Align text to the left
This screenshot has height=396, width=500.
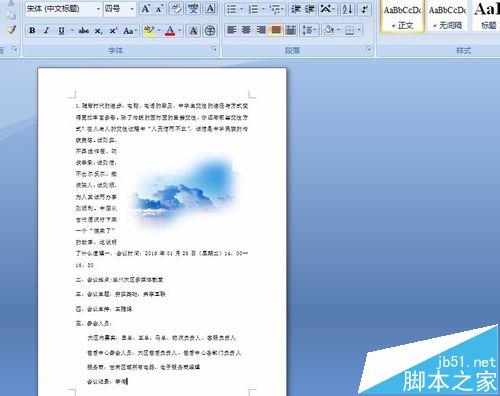tap(231, 30)
